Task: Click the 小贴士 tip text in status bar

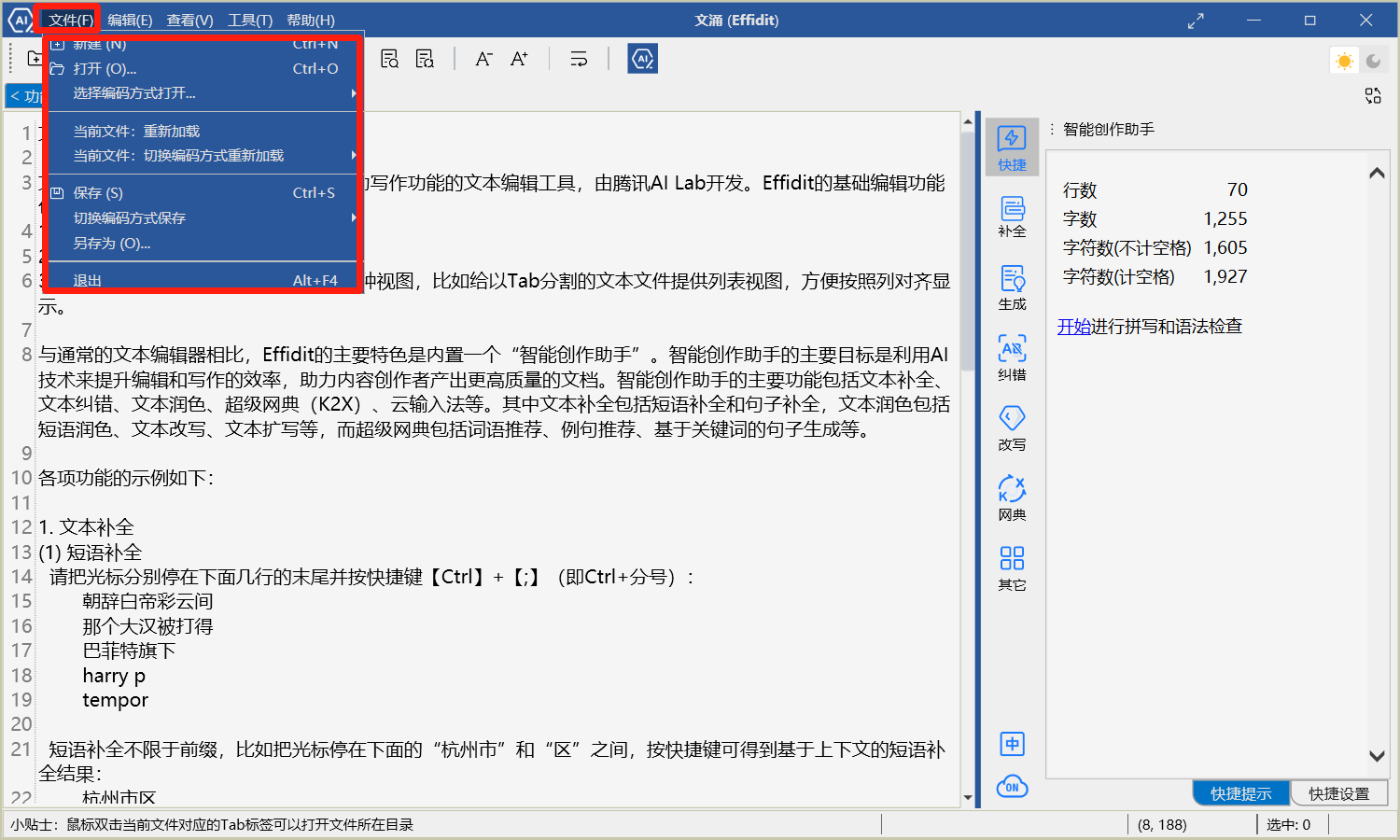Action: pyautogui.click(x=212, y=825)
